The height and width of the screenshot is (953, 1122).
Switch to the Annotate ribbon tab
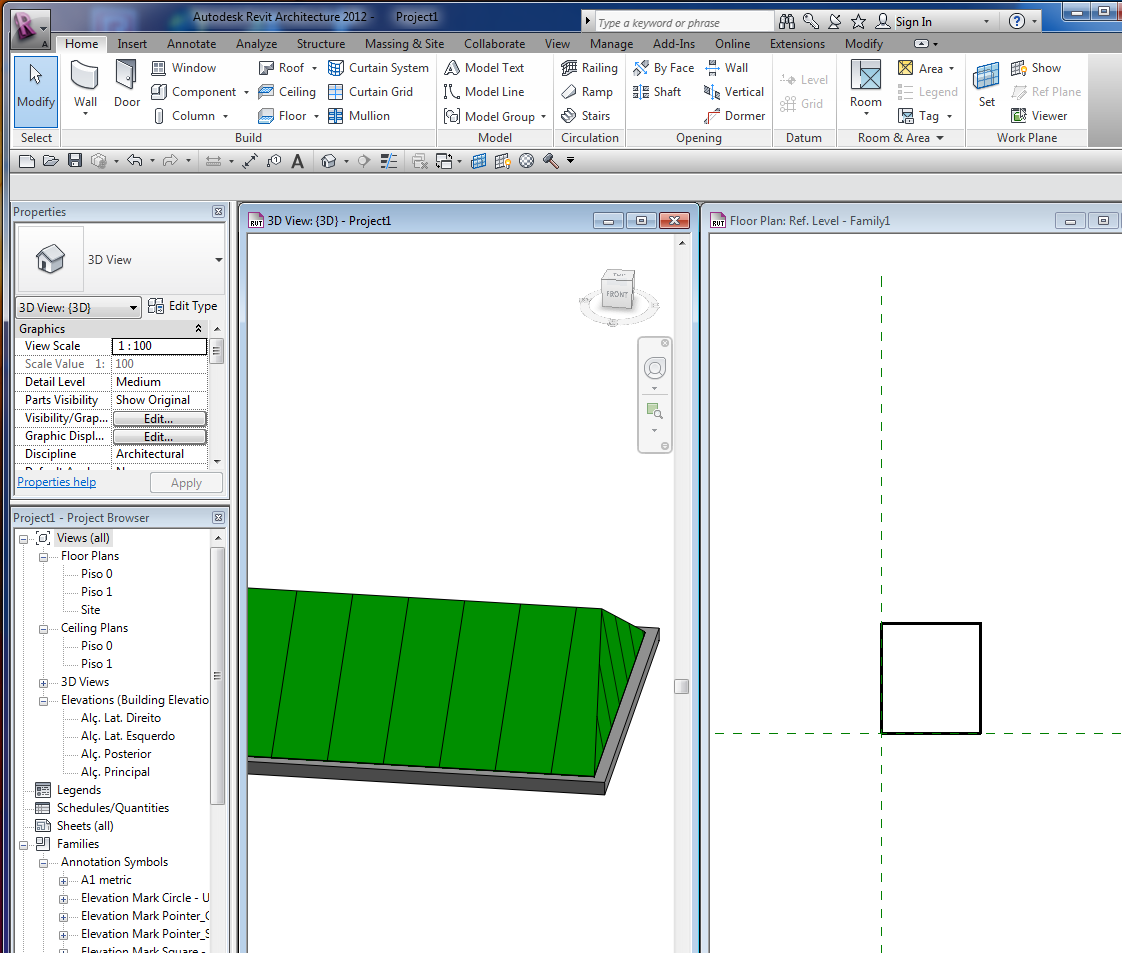[x=191, y=44]
